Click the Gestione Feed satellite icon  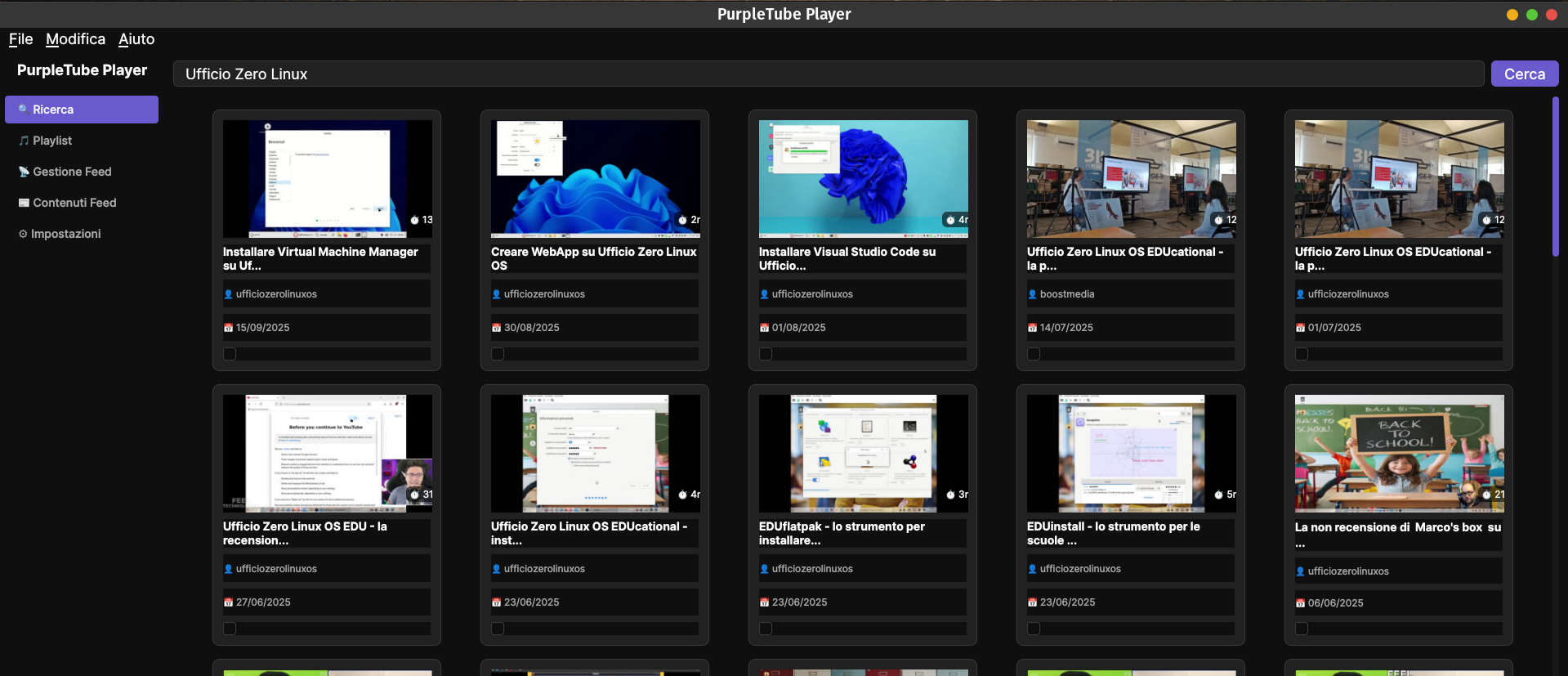(24, 172)
